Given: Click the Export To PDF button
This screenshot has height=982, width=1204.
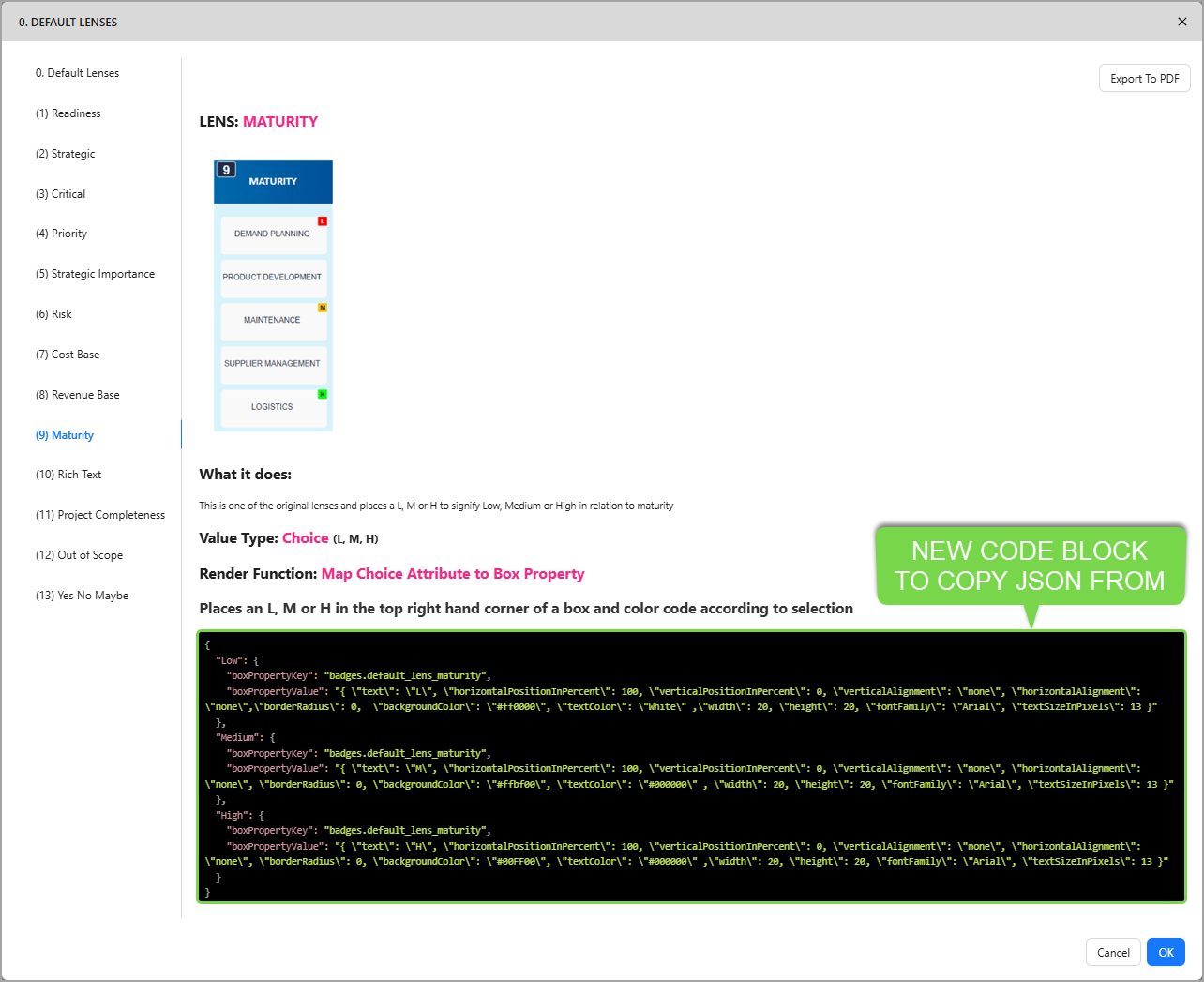Looking at the screenshot, I should [x=1144, y=79].
